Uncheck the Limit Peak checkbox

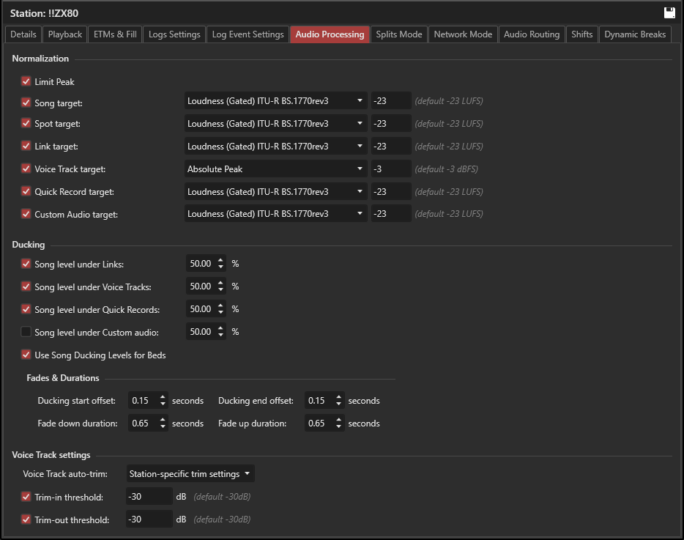[26, 81]
